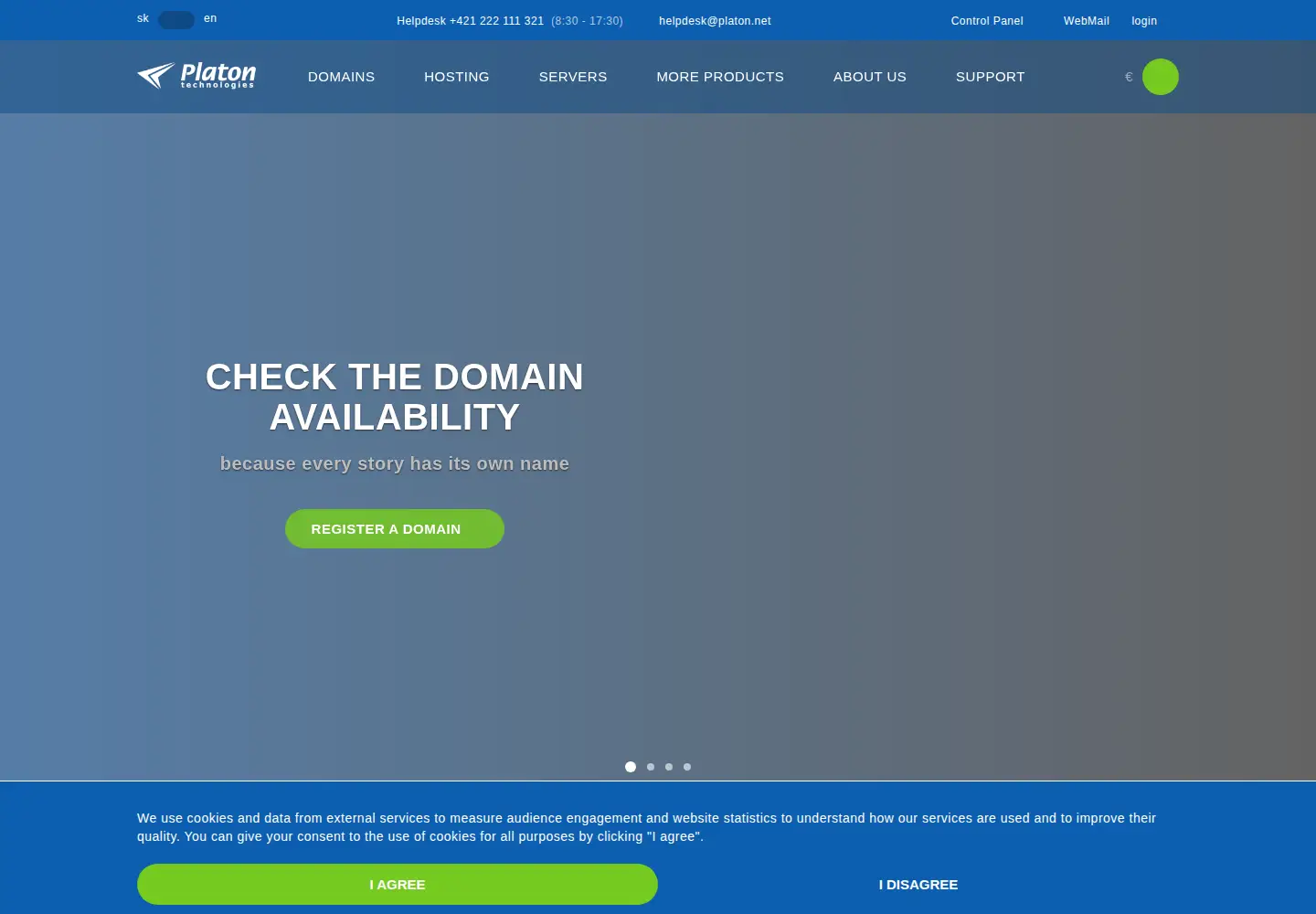Open the SUPPORT menu

pyautogui.click(x=991, y=77)
